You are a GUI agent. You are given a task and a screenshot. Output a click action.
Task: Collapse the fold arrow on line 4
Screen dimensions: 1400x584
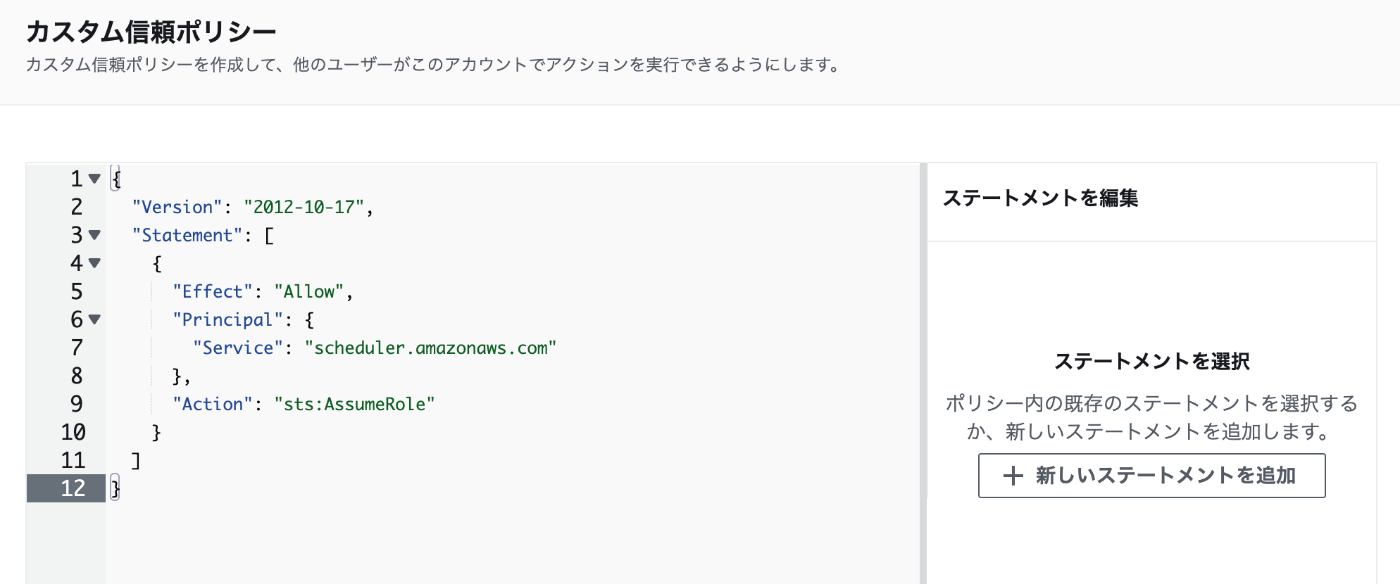point(94,263)
